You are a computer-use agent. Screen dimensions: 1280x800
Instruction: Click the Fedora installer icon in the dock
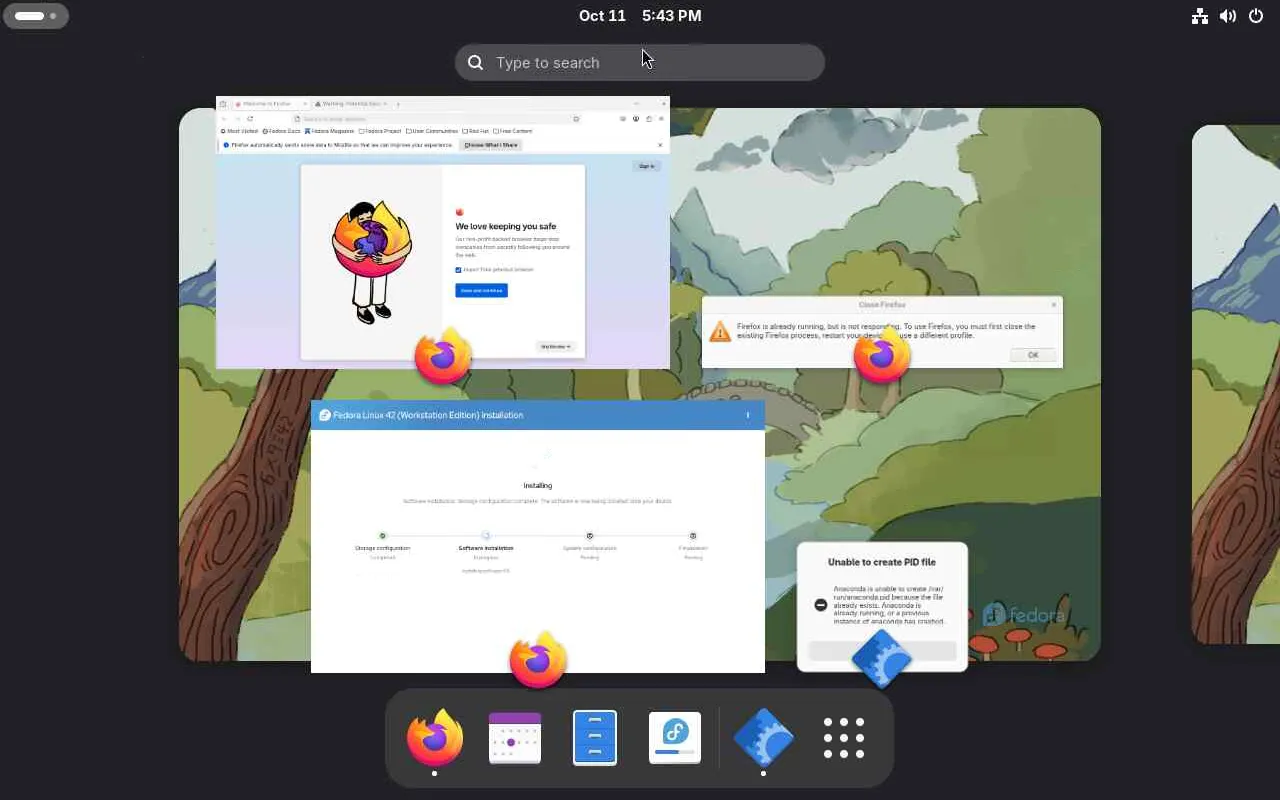pos(675,738)
